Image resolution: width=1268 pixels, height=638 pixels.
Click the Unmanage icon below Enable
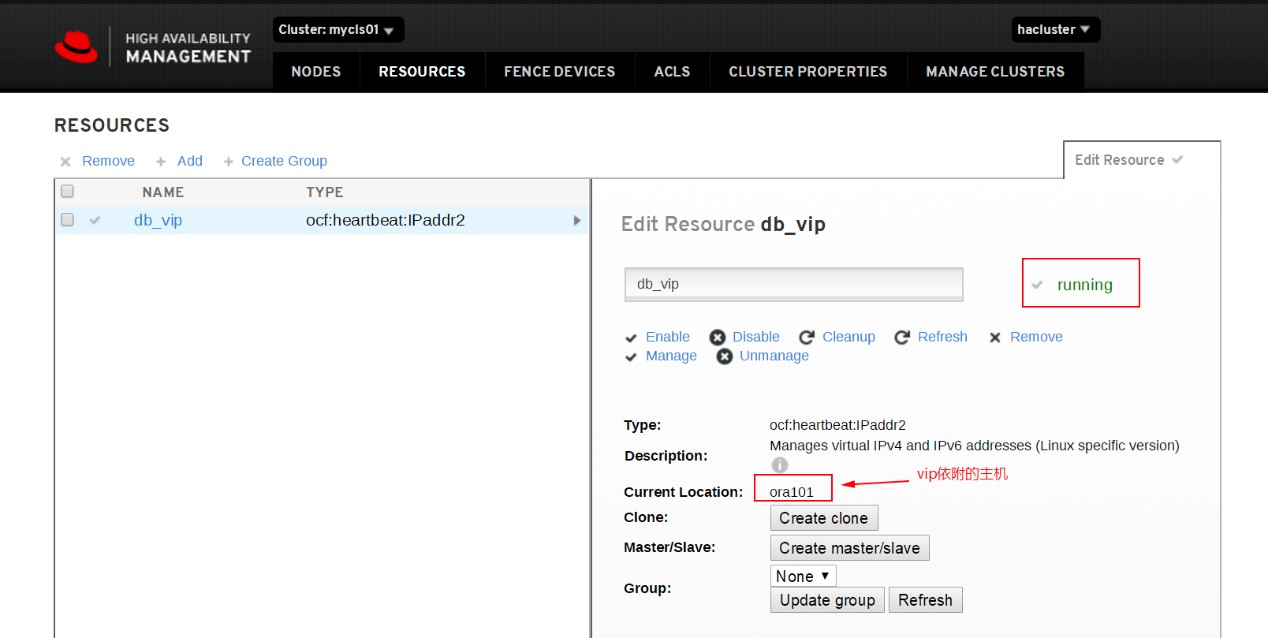coord(724,356)
